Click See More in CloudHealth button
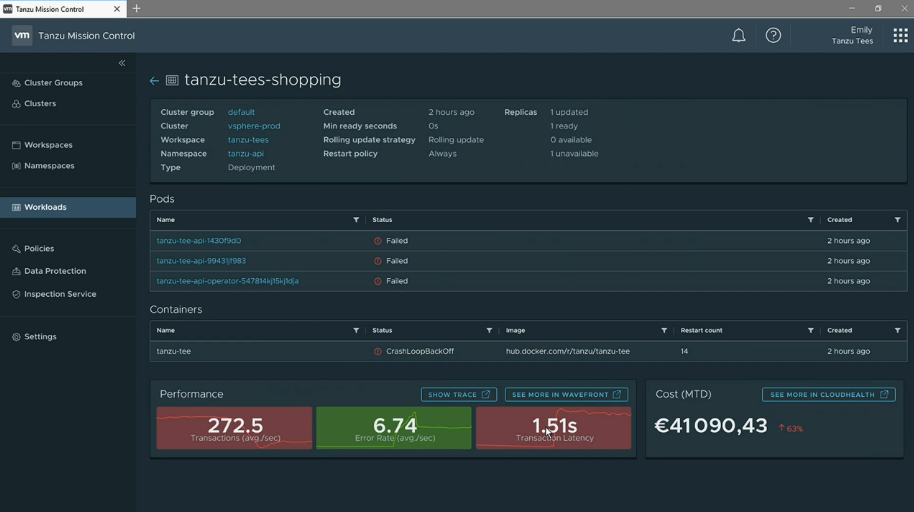This screenshot has width=914, height=512. click(x=828, y=395)
